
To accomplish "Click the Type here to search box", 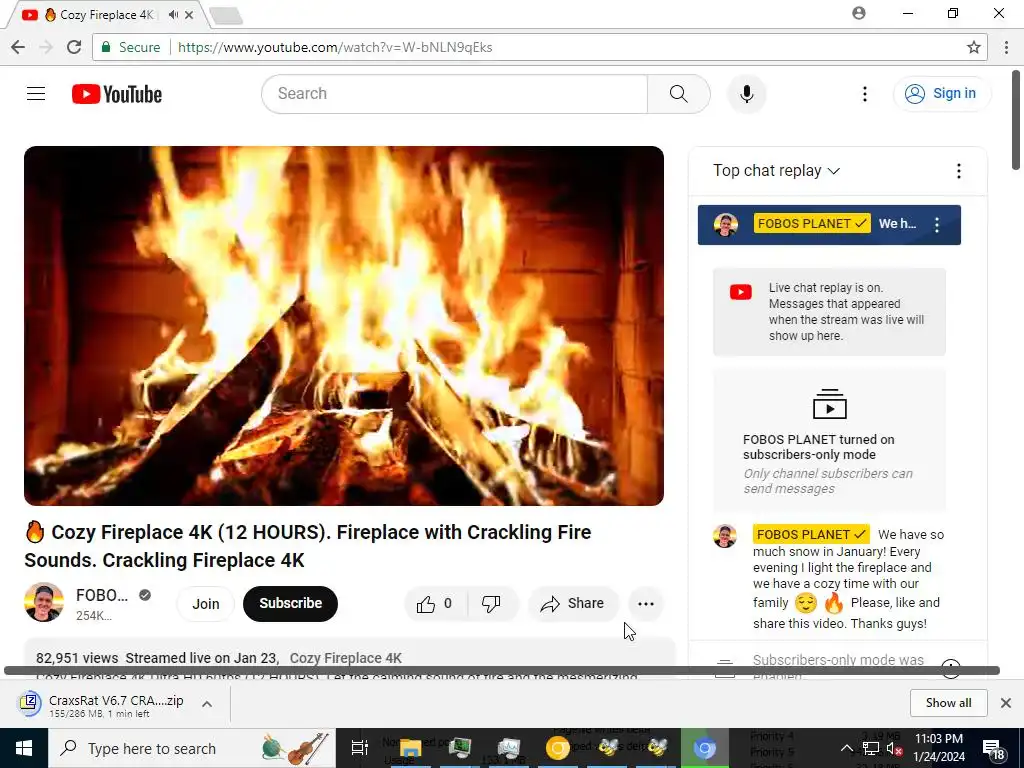I will coord(191,748).
